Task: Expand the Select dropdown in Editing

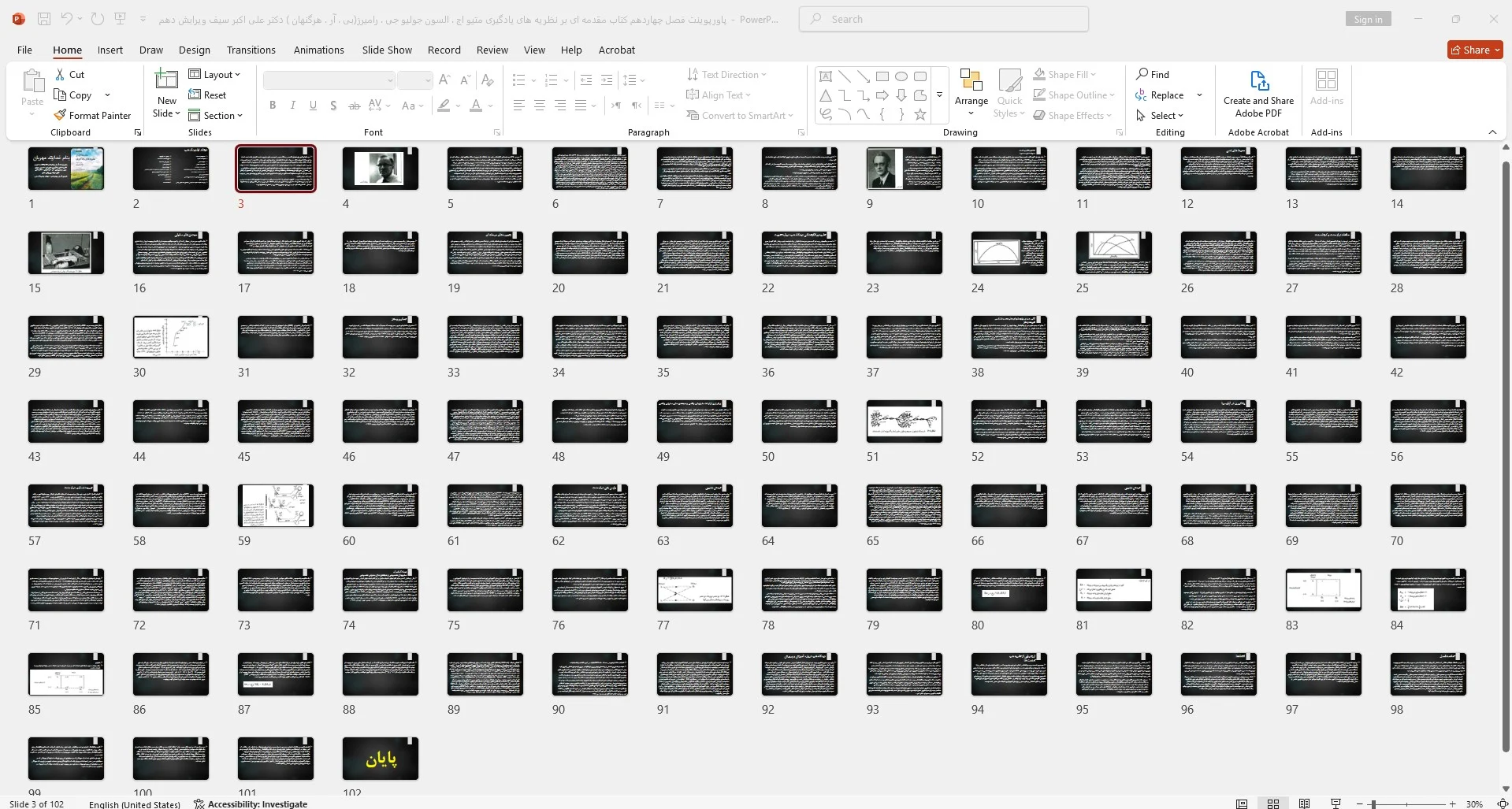Action: pyautogui.click(x=1160, y=115)
